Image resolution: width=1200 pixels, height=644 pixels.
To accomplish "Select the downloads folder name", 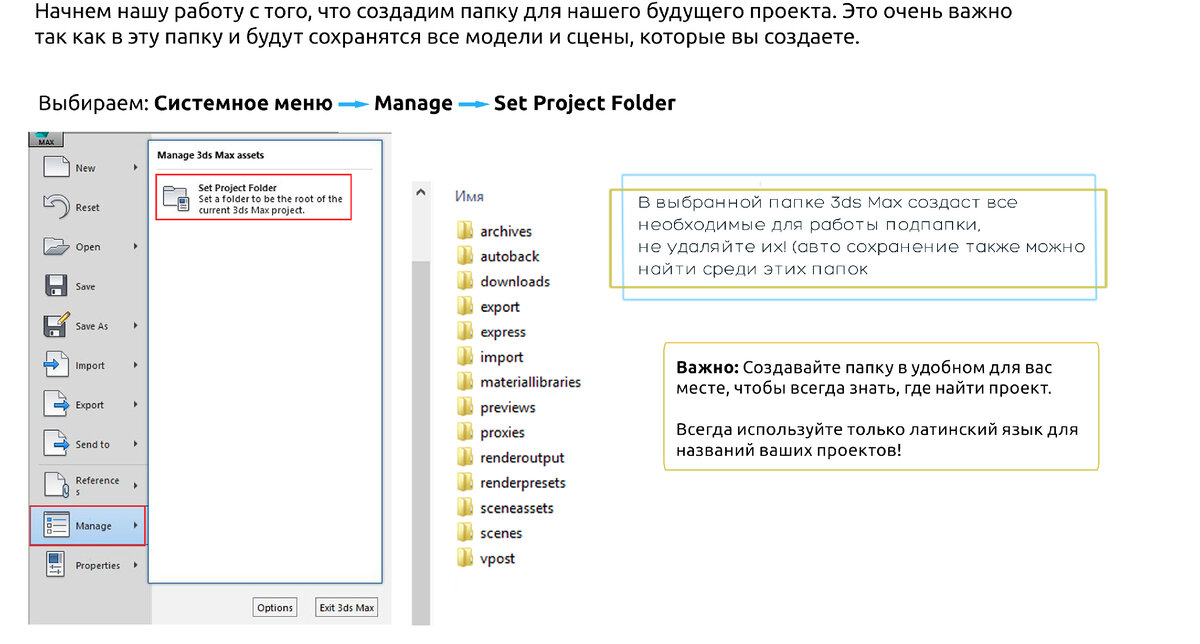I will [x=515, y=281].
